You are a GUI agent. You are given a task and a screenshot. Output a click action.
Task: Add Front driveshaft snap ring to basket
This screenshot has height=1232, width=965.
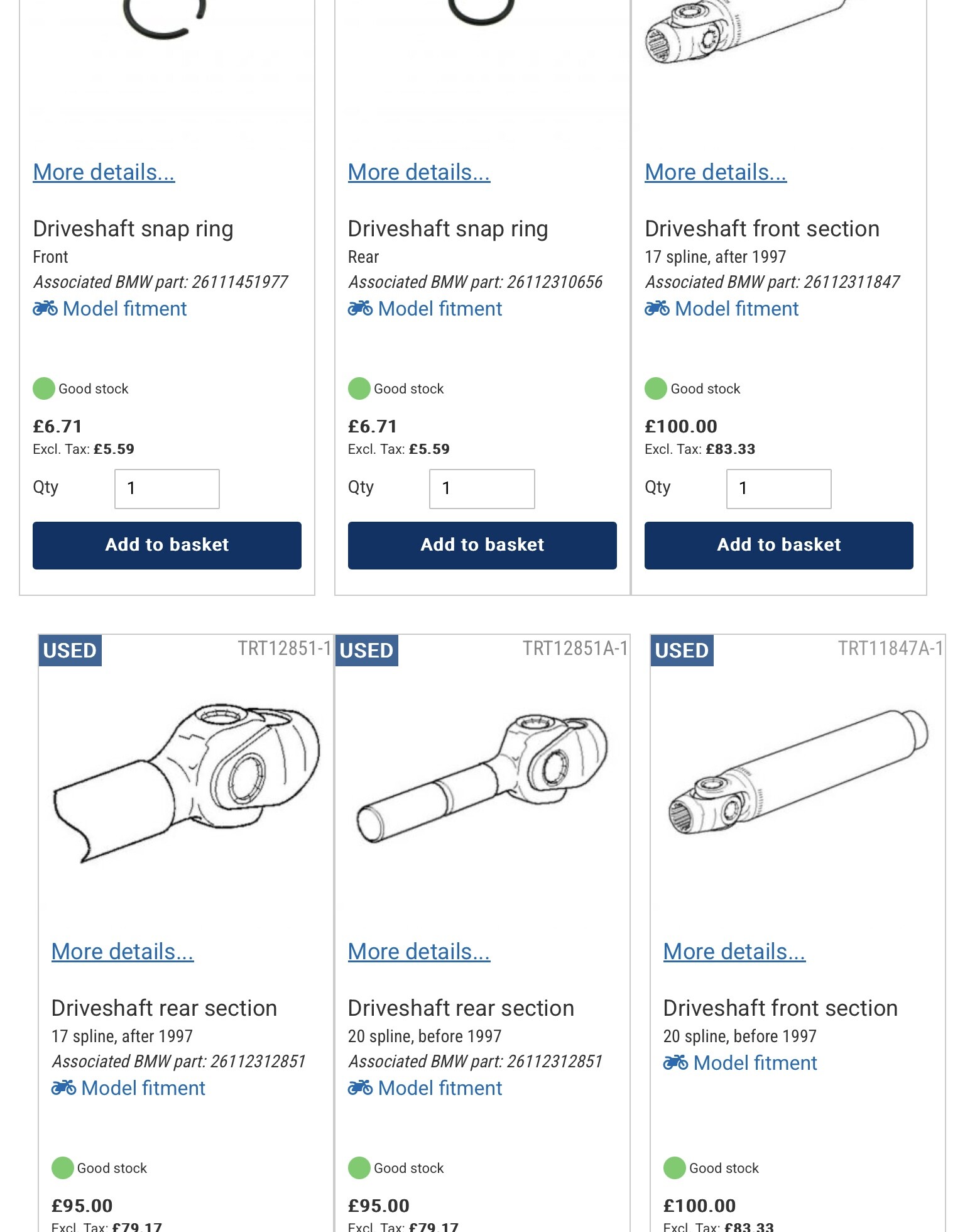click(167, 545)
